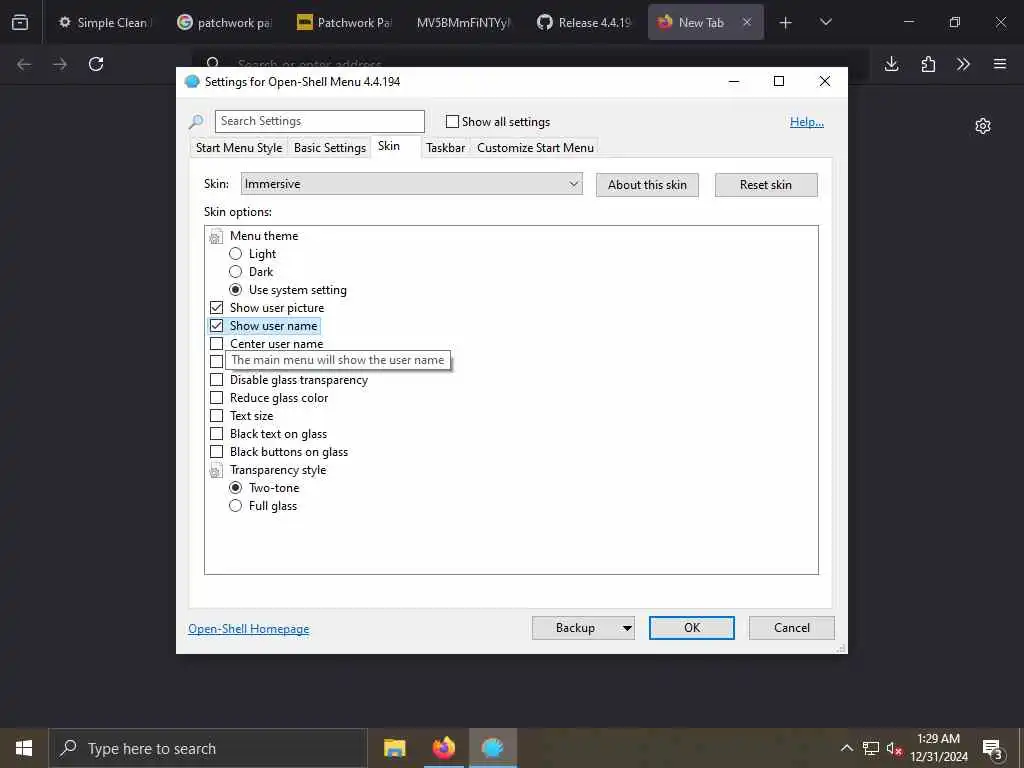The image size is (1024, 768).
Task: Open Firefox View icon at top left
Action: click(x=20, y=22)
